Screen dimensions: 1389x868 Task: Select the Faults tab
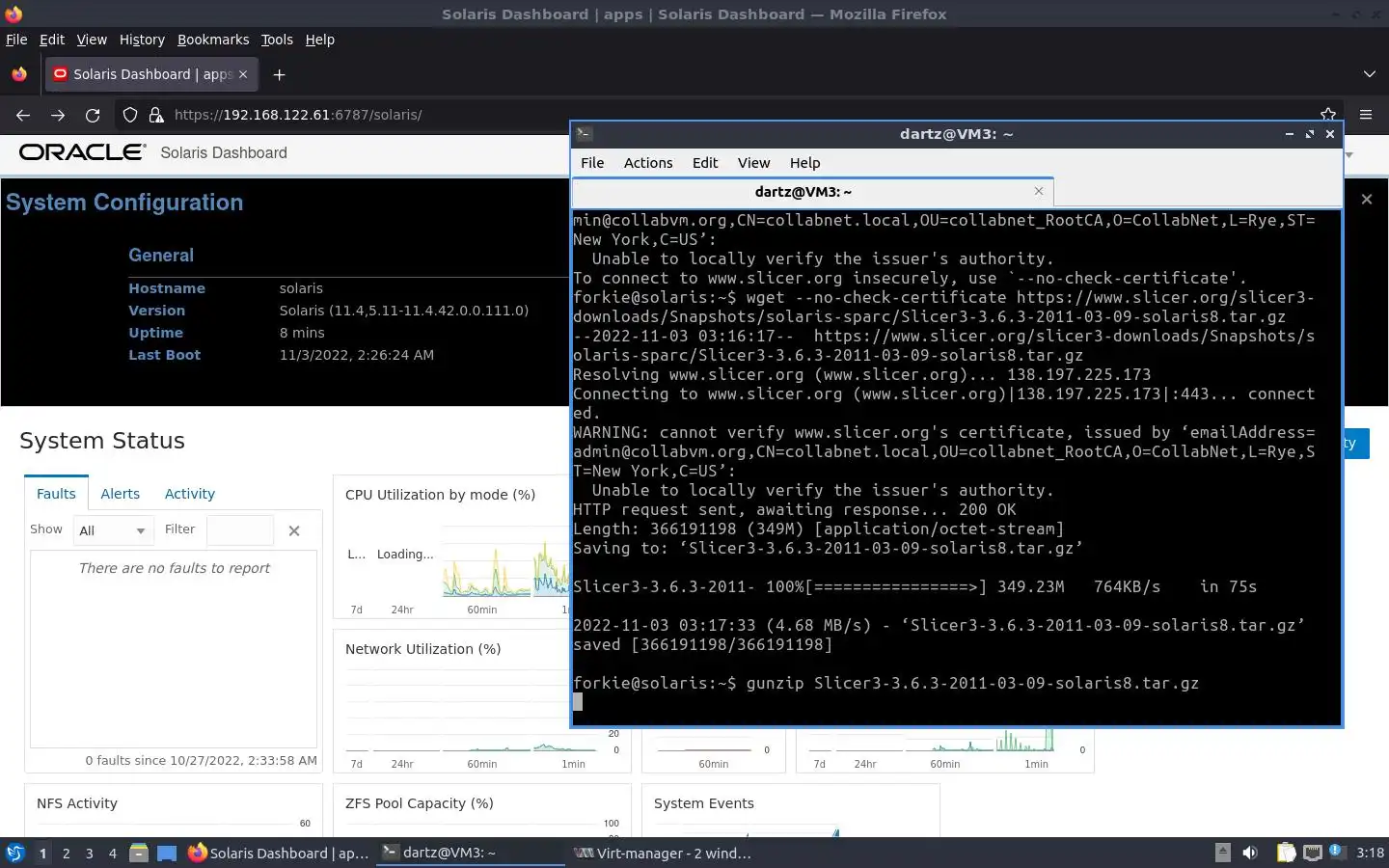pyautogui.click(x=56, y=494)
